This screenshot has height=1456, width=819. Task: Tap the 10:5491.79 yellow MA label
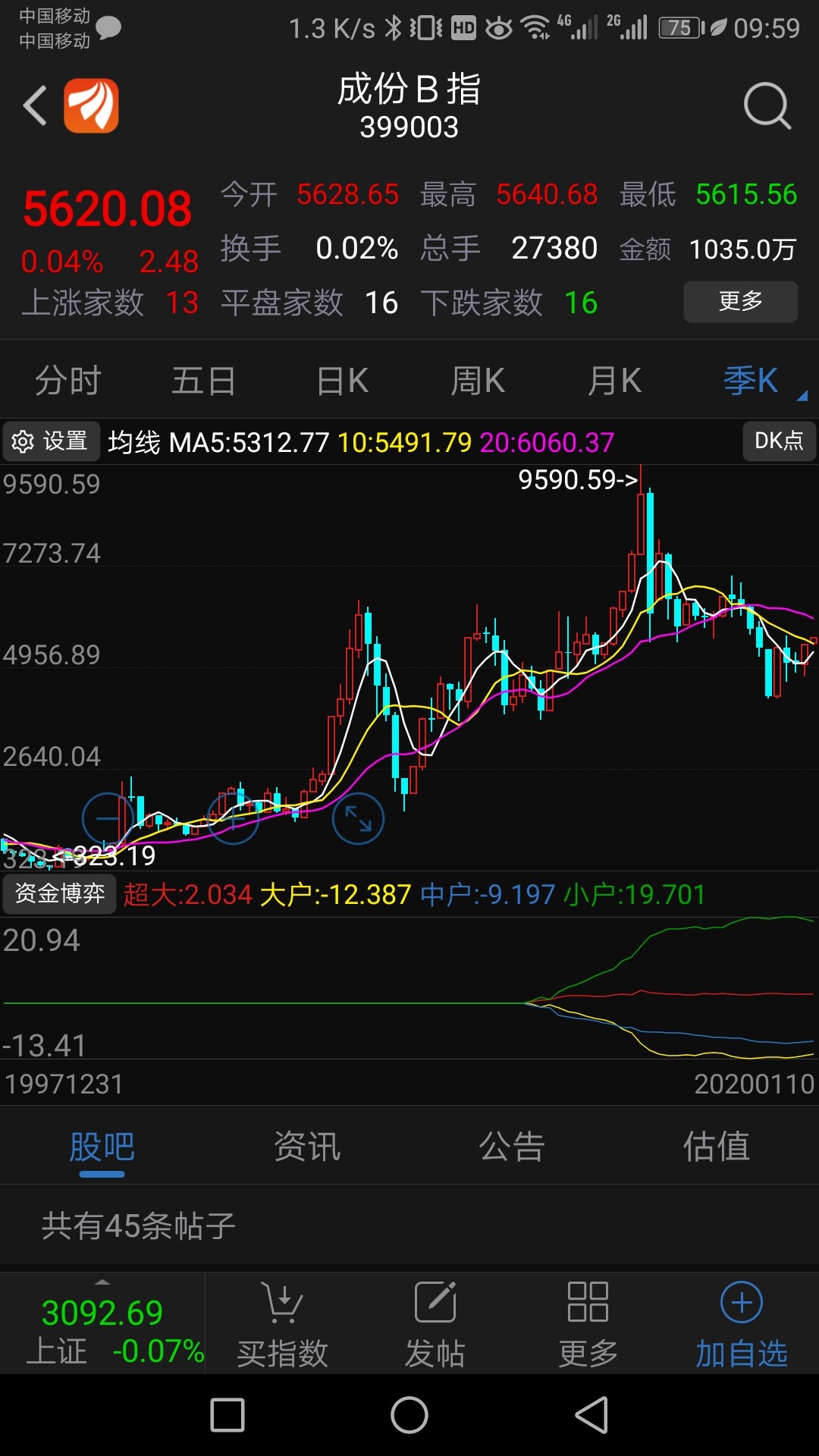pyautogui.click(x=404, y=442)
